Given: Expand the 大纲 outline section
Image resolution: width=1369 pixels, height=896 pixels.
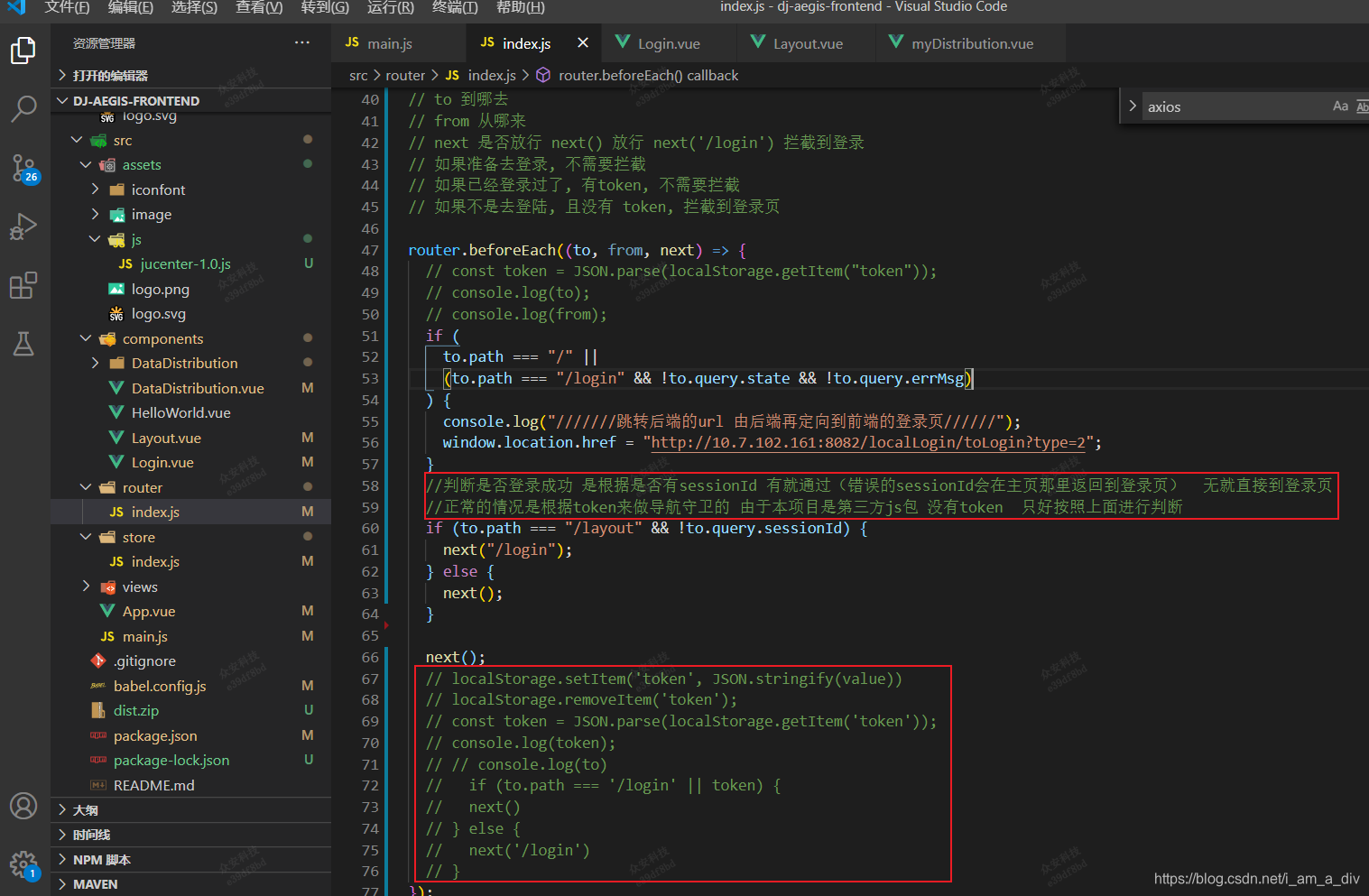Looking at the screenshot, I should [x=191, y=810].
